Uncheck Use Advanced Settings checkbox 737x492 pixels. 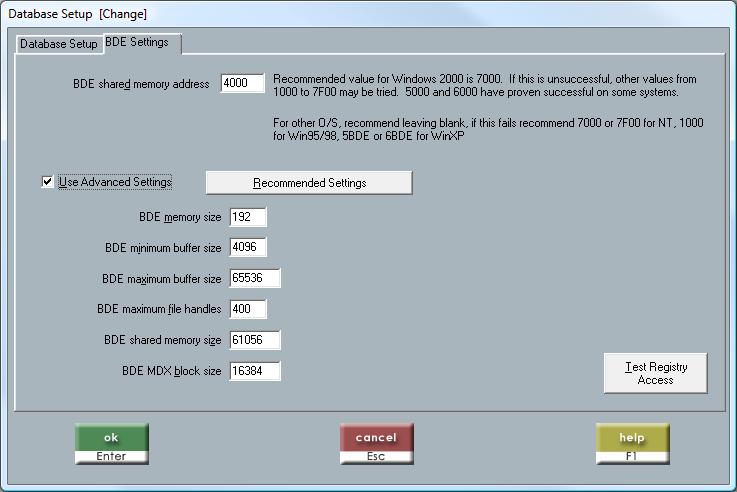(x=47, y=181)
